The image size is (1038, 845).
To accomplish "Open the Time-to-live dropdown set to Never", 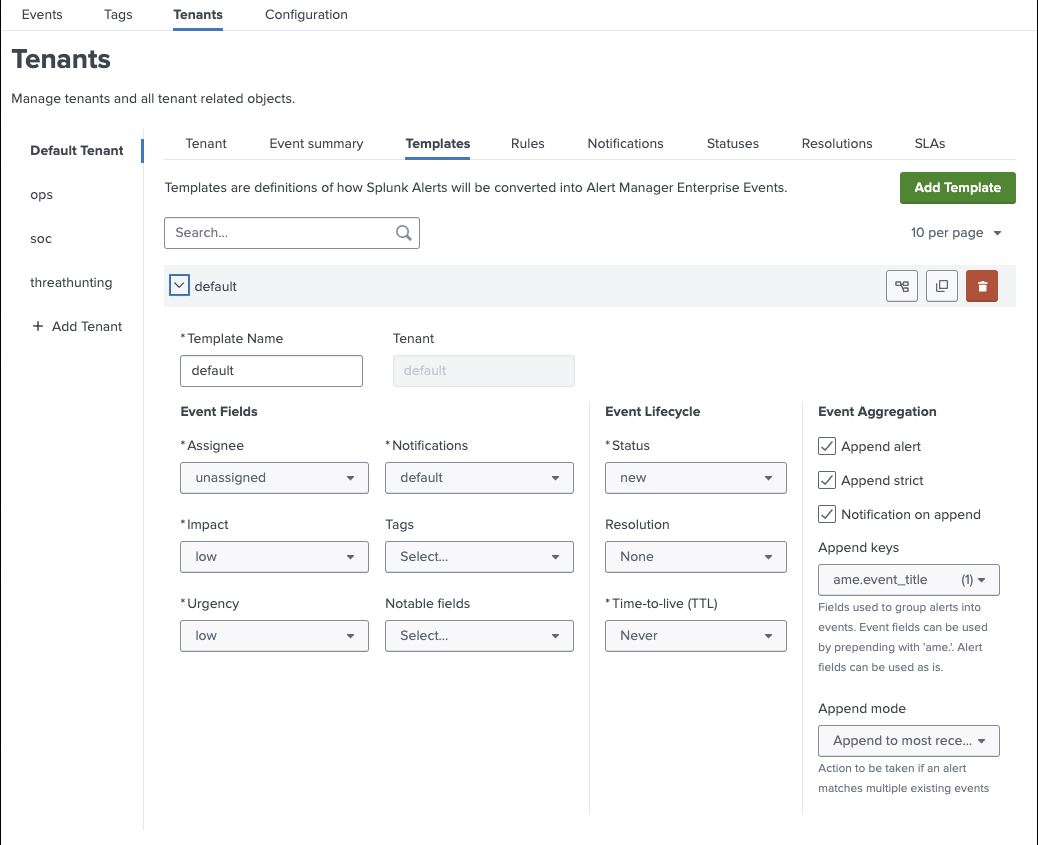I will pos(695,636).
